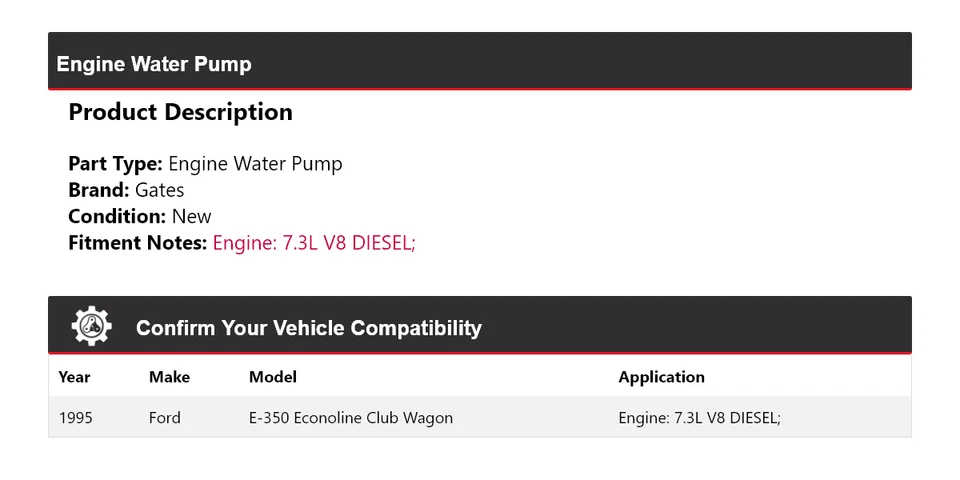Image resolution: width=960 pixels, height=480 pixels.
Task: Select the 1995 year cell
Action: [75, 418]
